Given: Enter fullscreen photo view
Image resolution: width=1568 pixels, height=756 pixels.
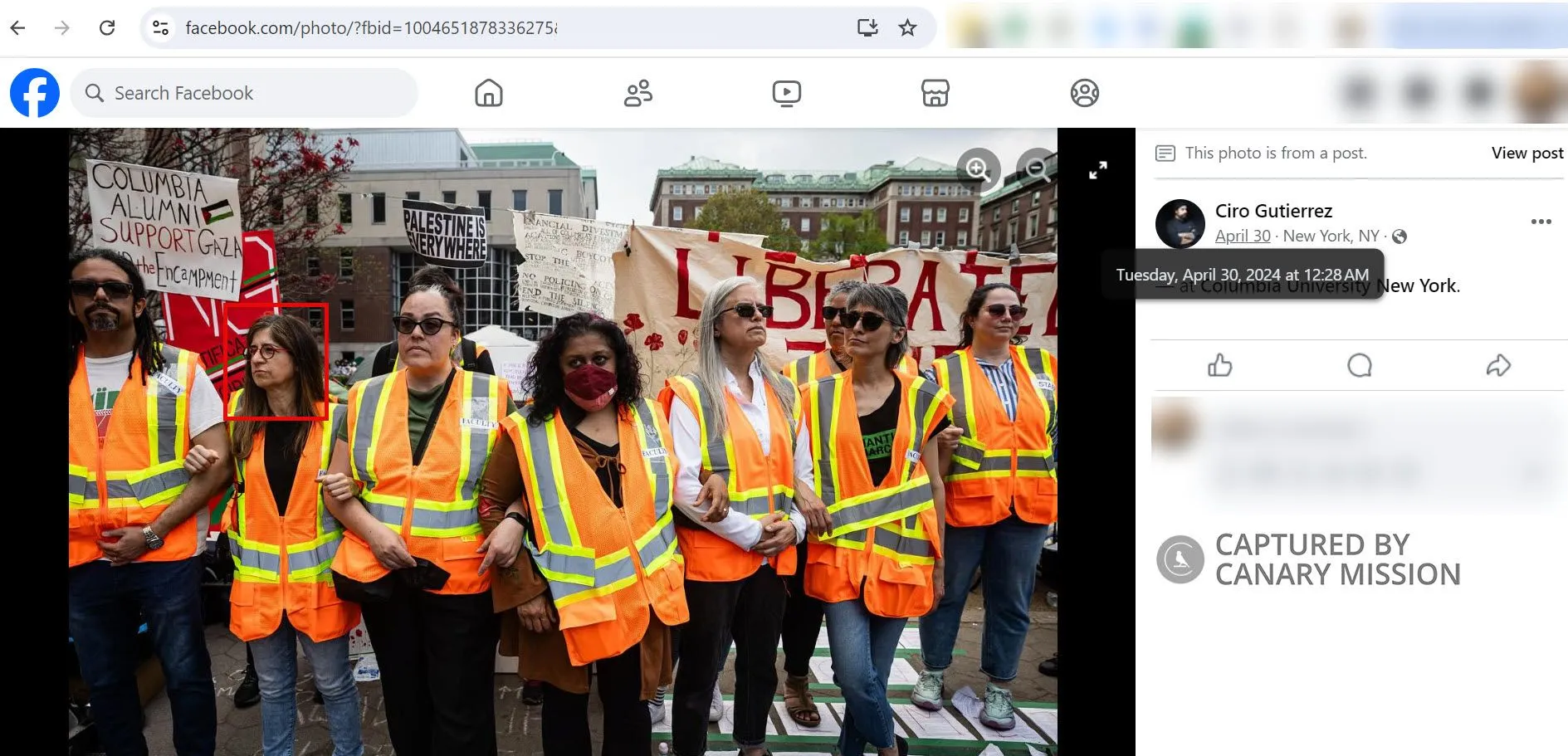Looking at the screenshot, I should pos(1097,170).
